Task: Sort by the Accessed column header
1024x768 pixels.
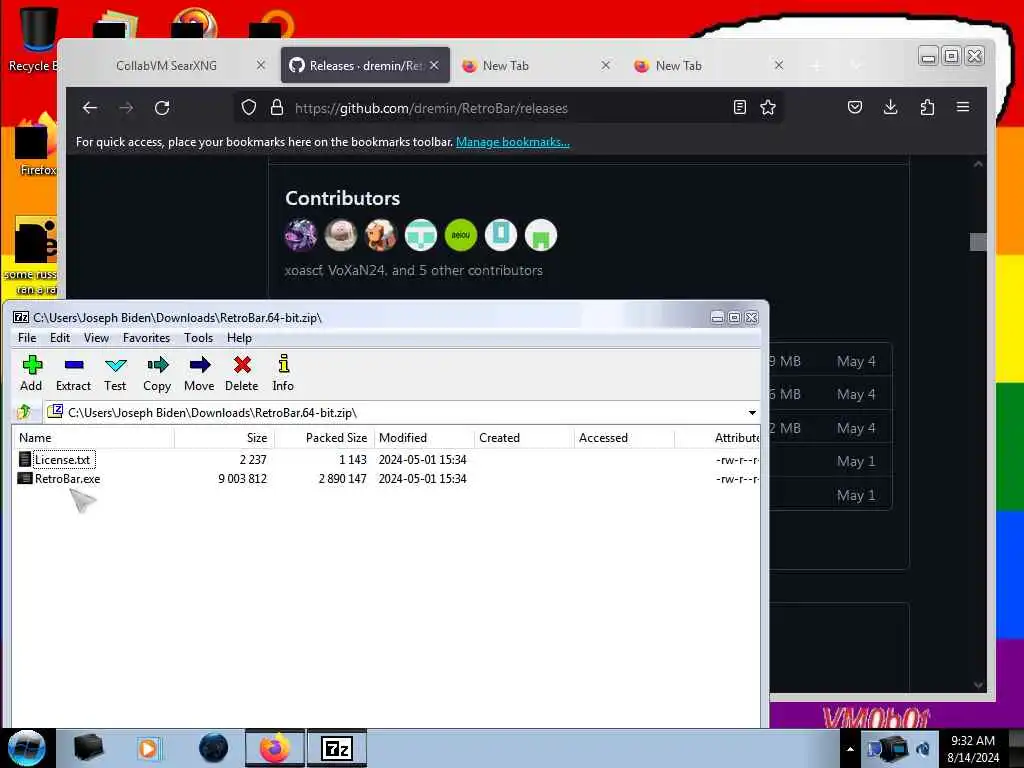Action: point(624,438)
